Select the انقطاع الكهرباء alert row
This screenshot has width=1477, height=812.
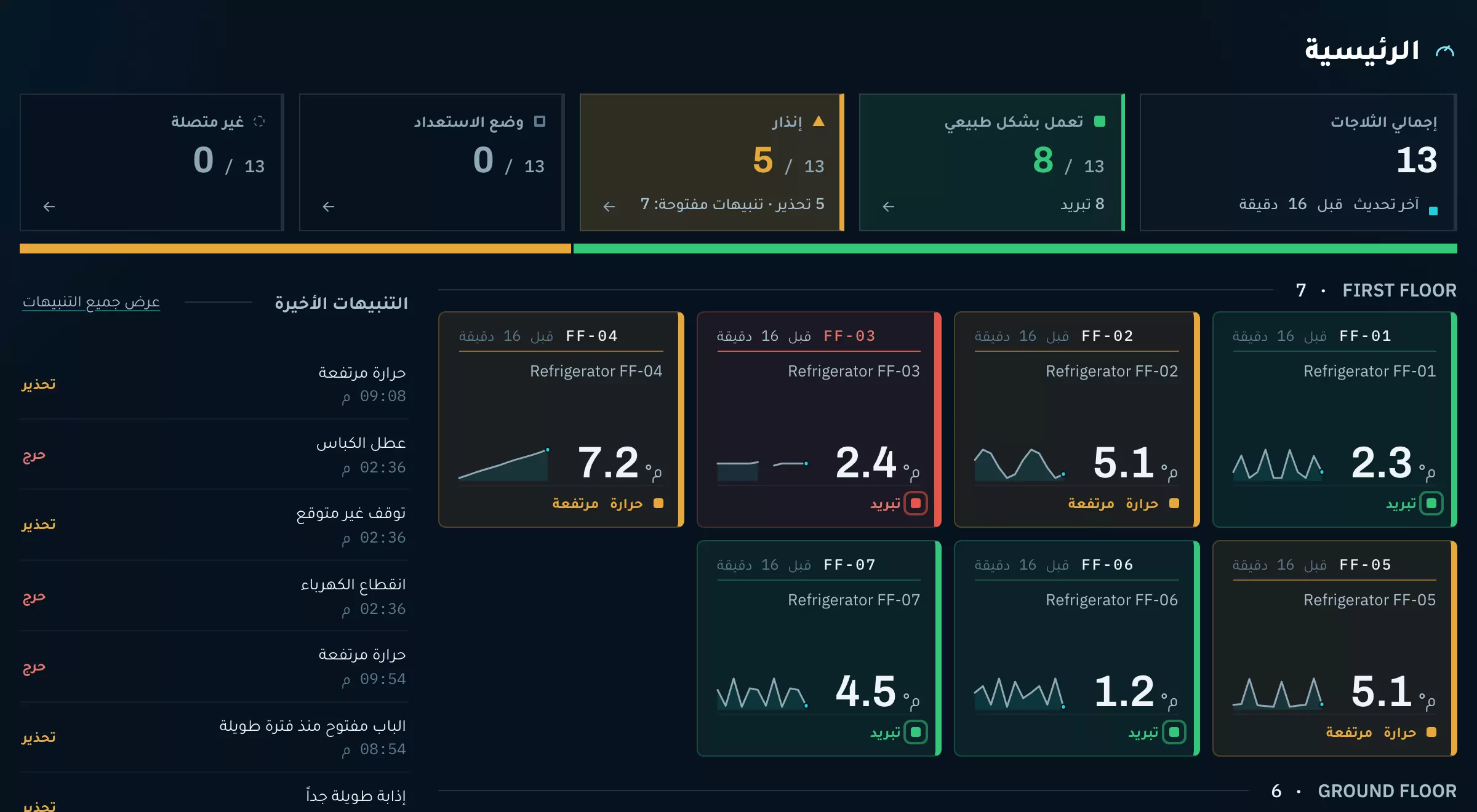tap(214, 595)
